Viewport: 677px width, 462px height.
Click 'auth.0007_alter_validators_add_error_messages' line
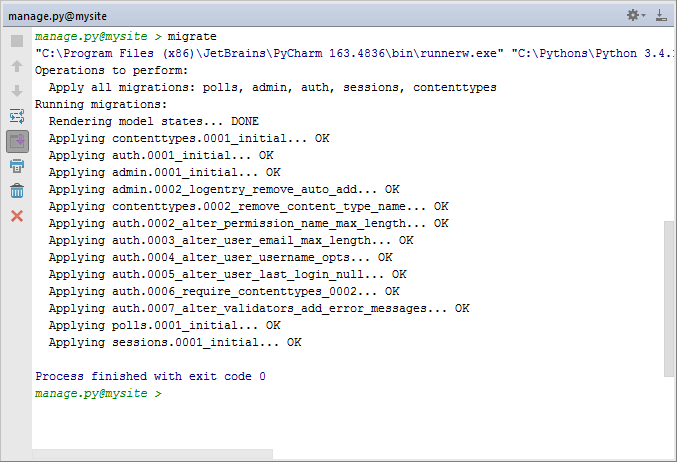pyautogui.click(x=259, y=308)
